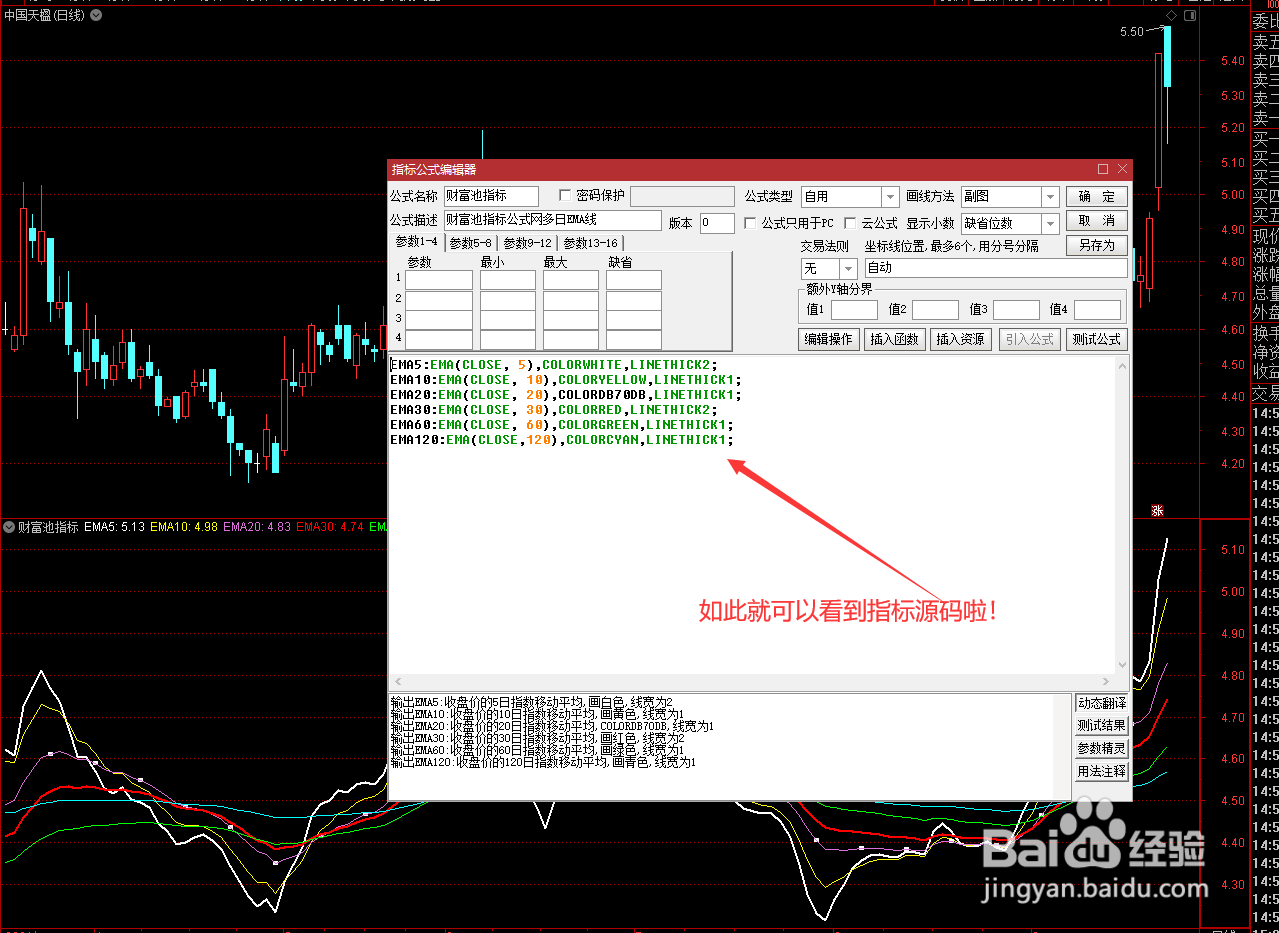Click the EMA60 COLORGREEN formula line
Screen dimensions: 1279x933
pyautogui.click(x=562, y=425)
